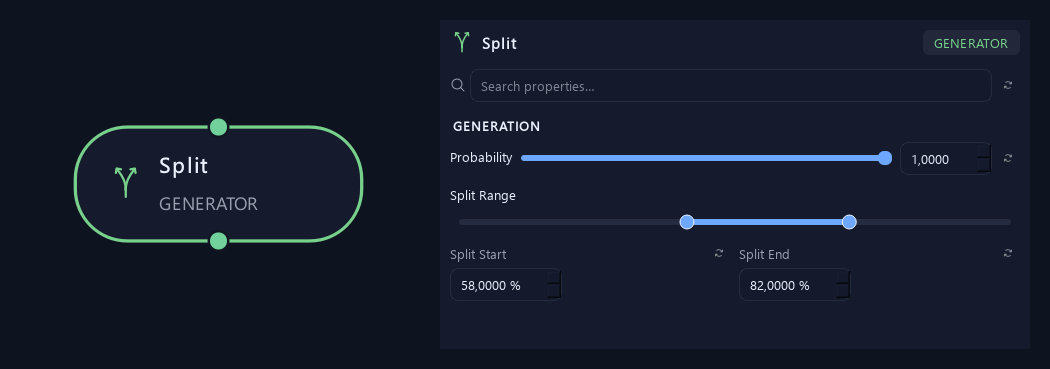Click the Probability label
Viewport: 1050px width, 369px height.
pos(481,158)
